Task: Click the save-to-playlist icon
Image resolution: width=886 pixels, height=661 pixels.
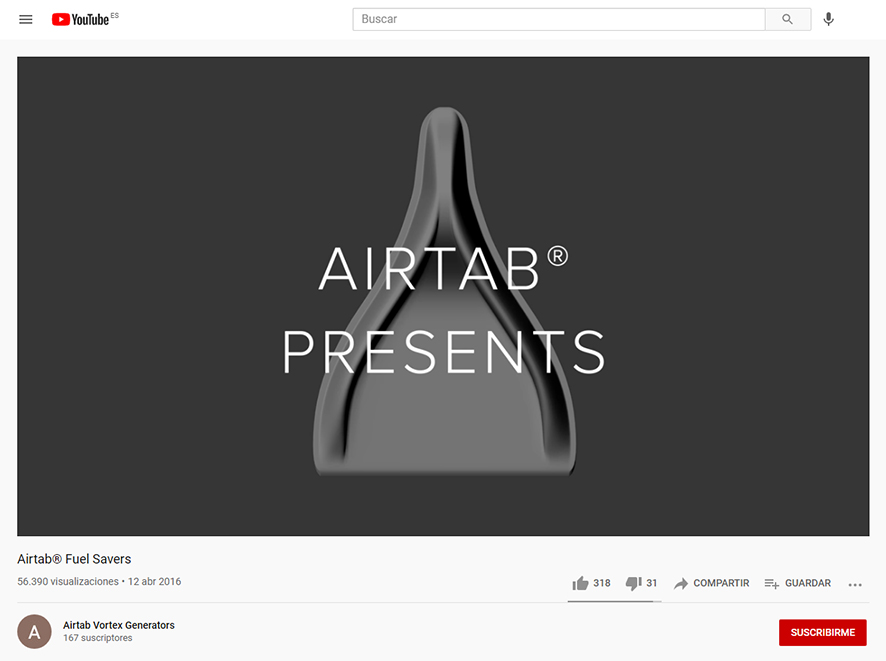Action: (x=771, y=583)
